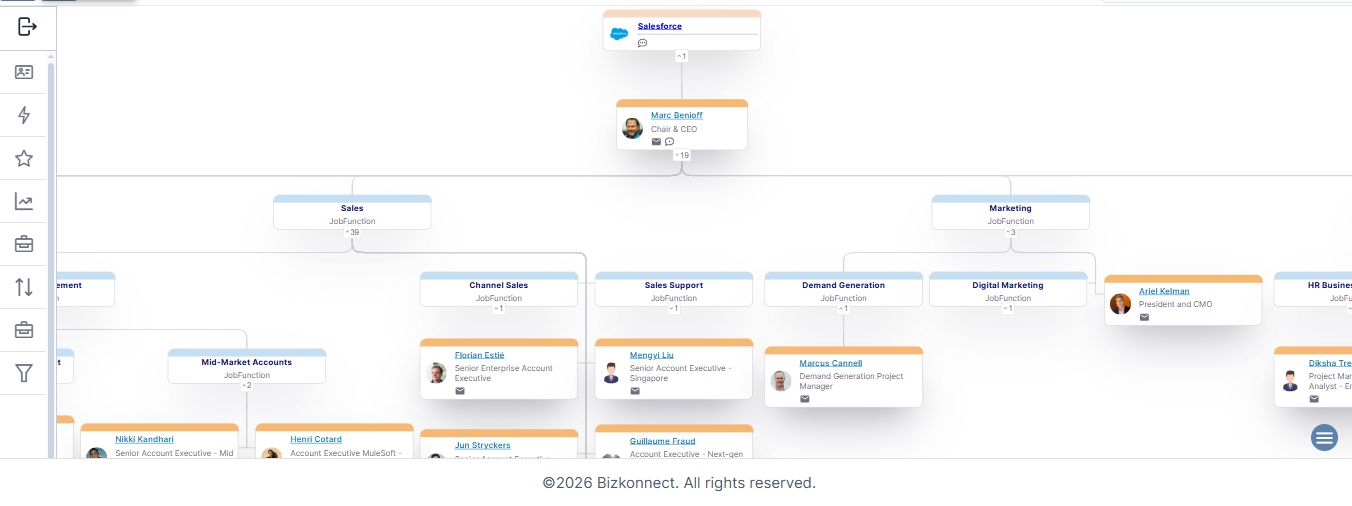Viewport: 1352px width, 506px height.
Task: Click Marc Benioff's profile photo
Action: click(x=632, y=128)
